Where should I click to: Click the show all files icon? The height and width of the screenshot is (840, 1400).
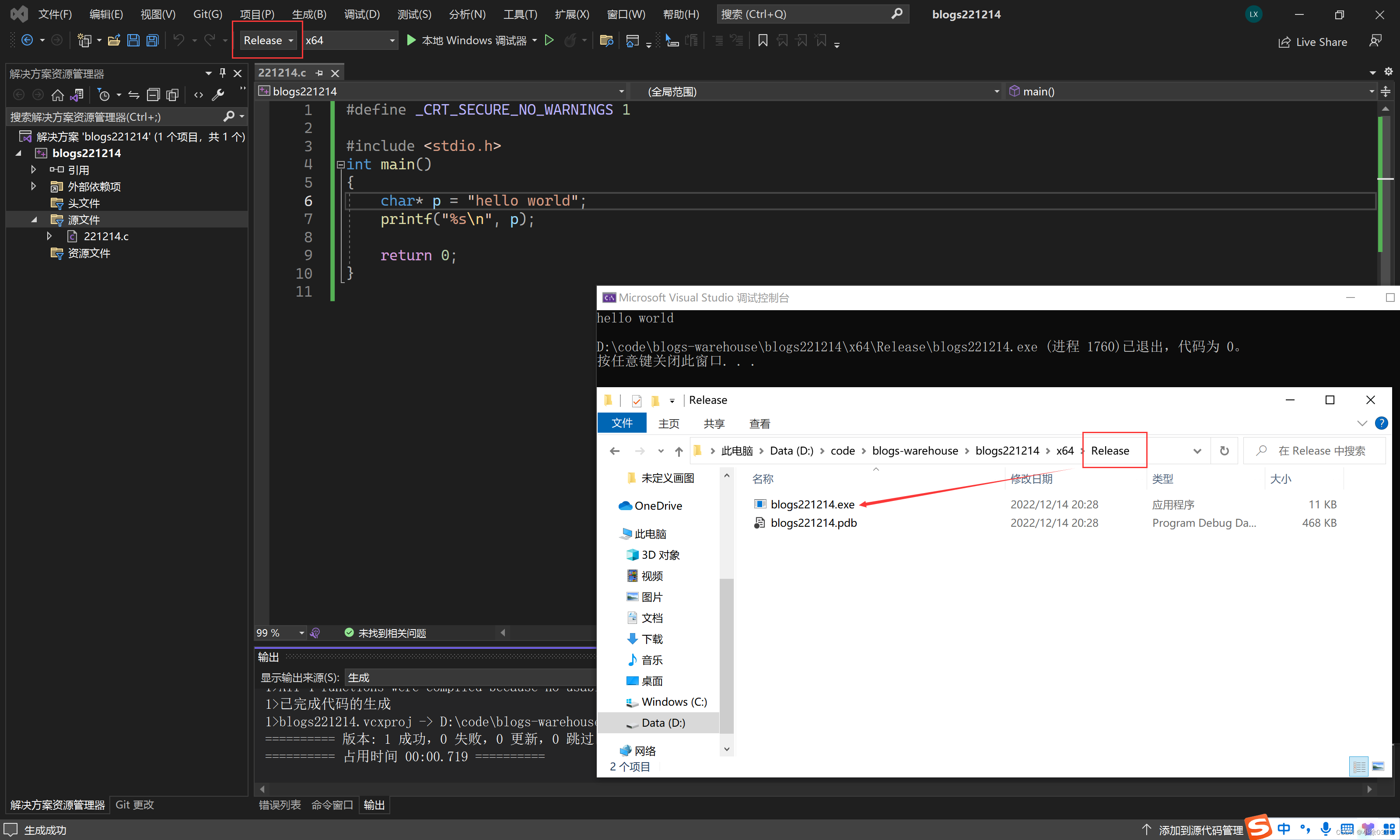click(173, 95)
